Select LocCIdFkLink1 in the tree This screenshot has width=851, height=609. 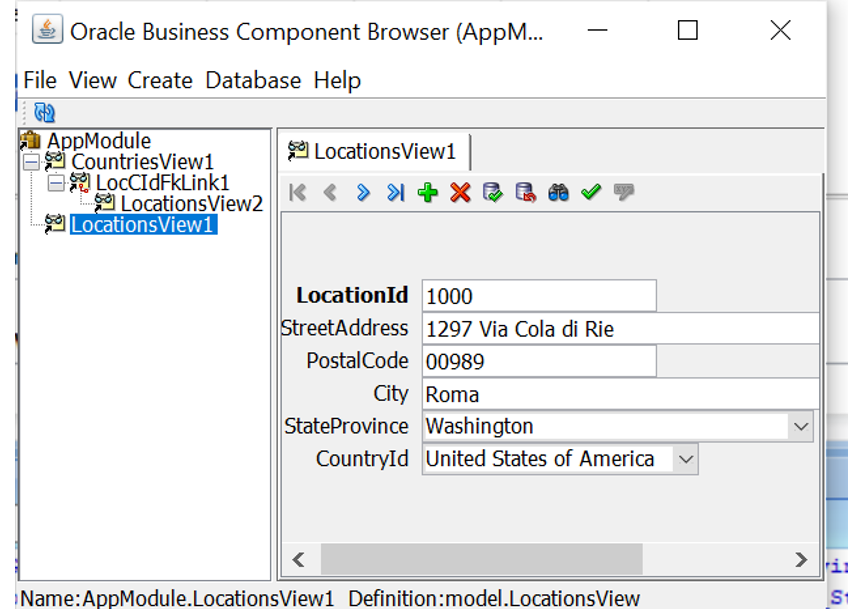point(163,183)
